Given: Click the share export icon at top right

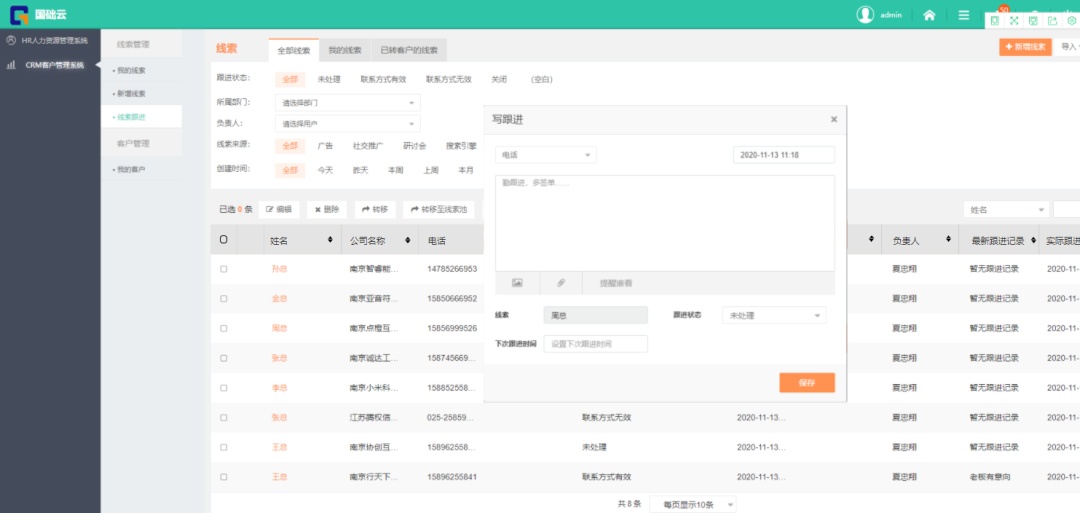Looking at the screenshot, I should pos(1052,20).
